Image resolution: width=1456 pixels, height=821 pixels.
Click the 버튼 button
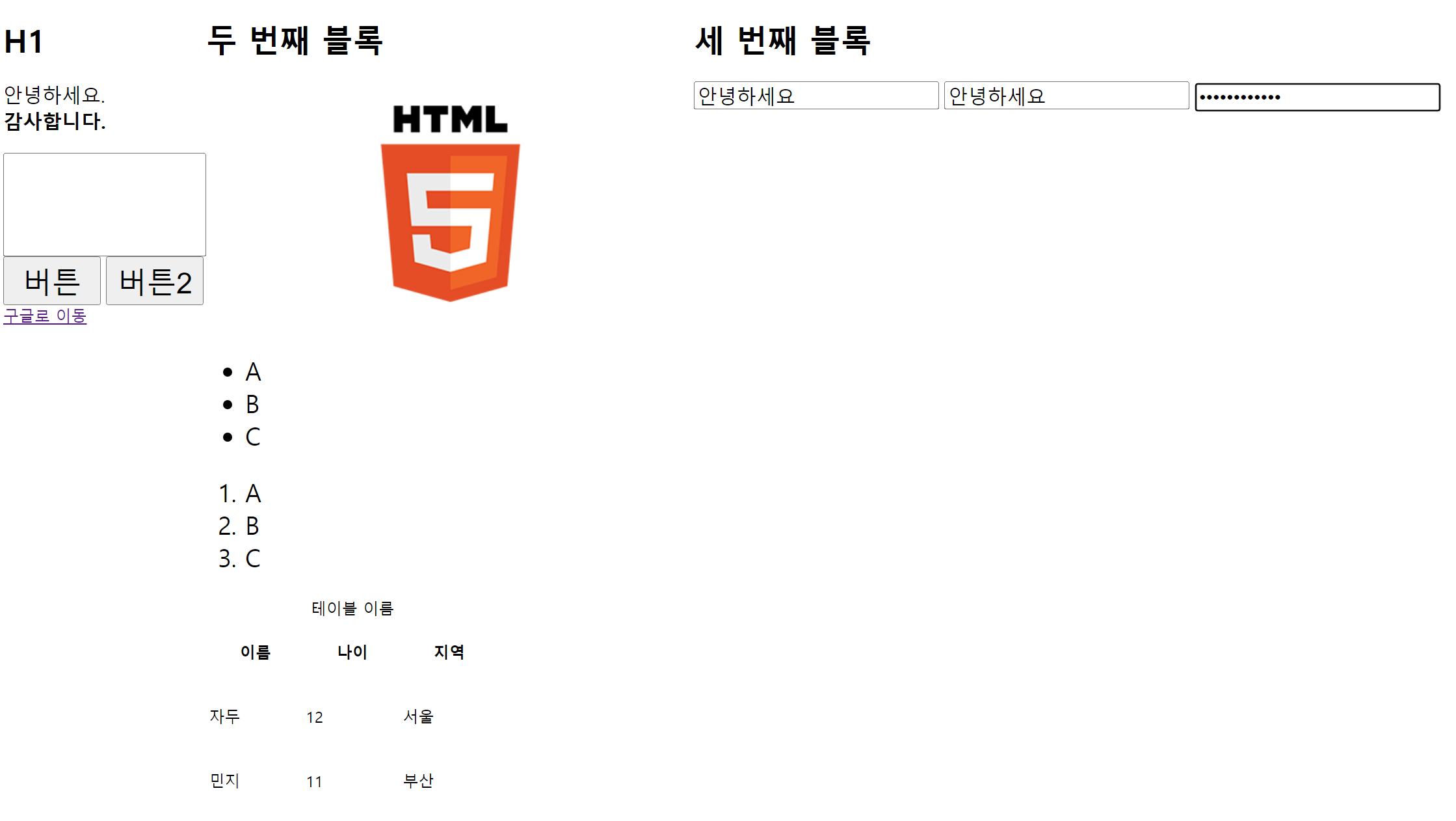tap(52, 281)
